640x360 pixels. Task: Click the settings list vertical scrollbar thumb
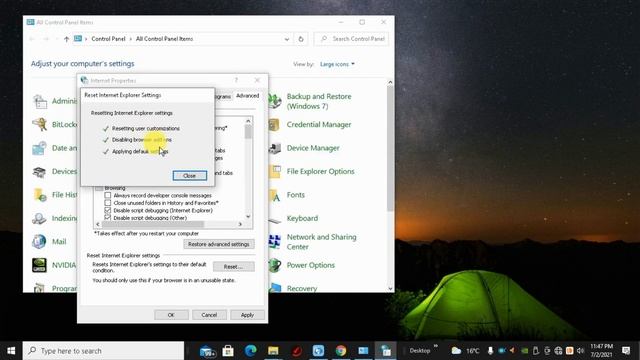248,132
